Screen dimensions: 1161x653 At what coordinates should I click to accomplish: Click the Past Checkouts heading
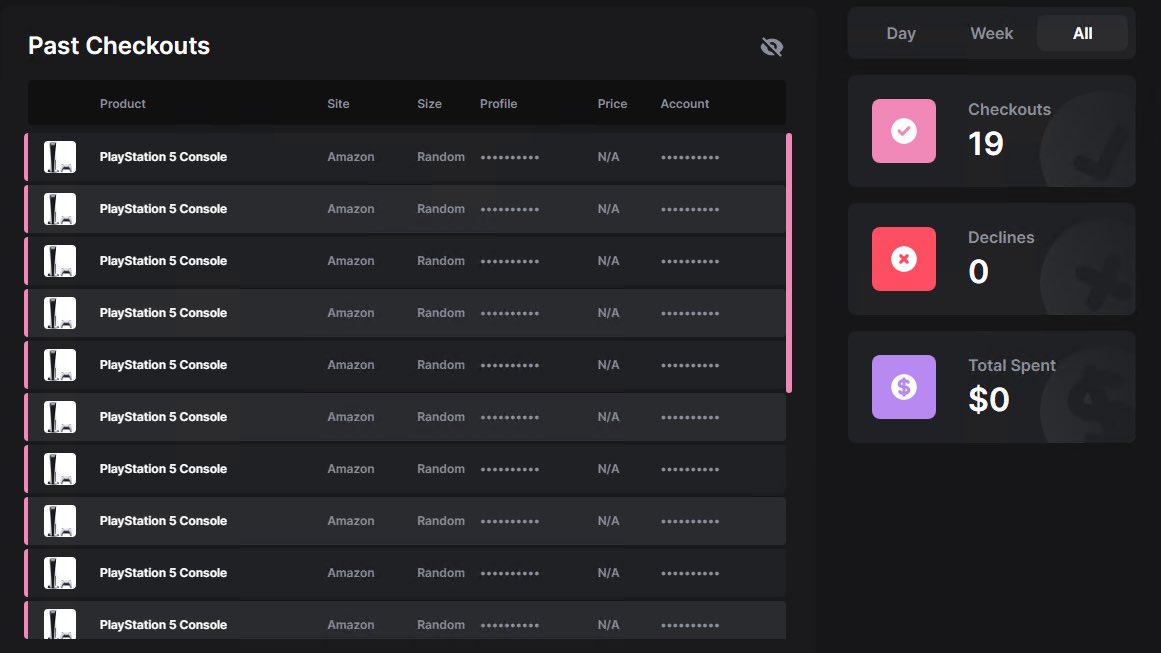(x=119, y=46)
